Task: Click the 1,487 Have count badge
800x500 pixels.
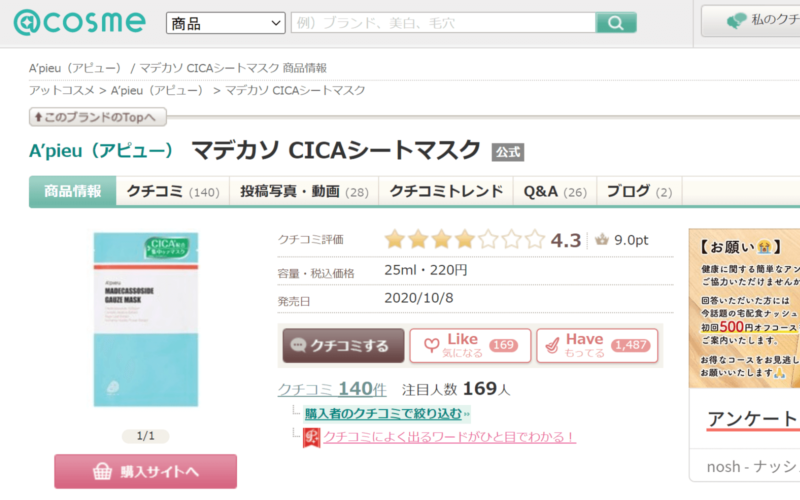Action: pos(631,345)
